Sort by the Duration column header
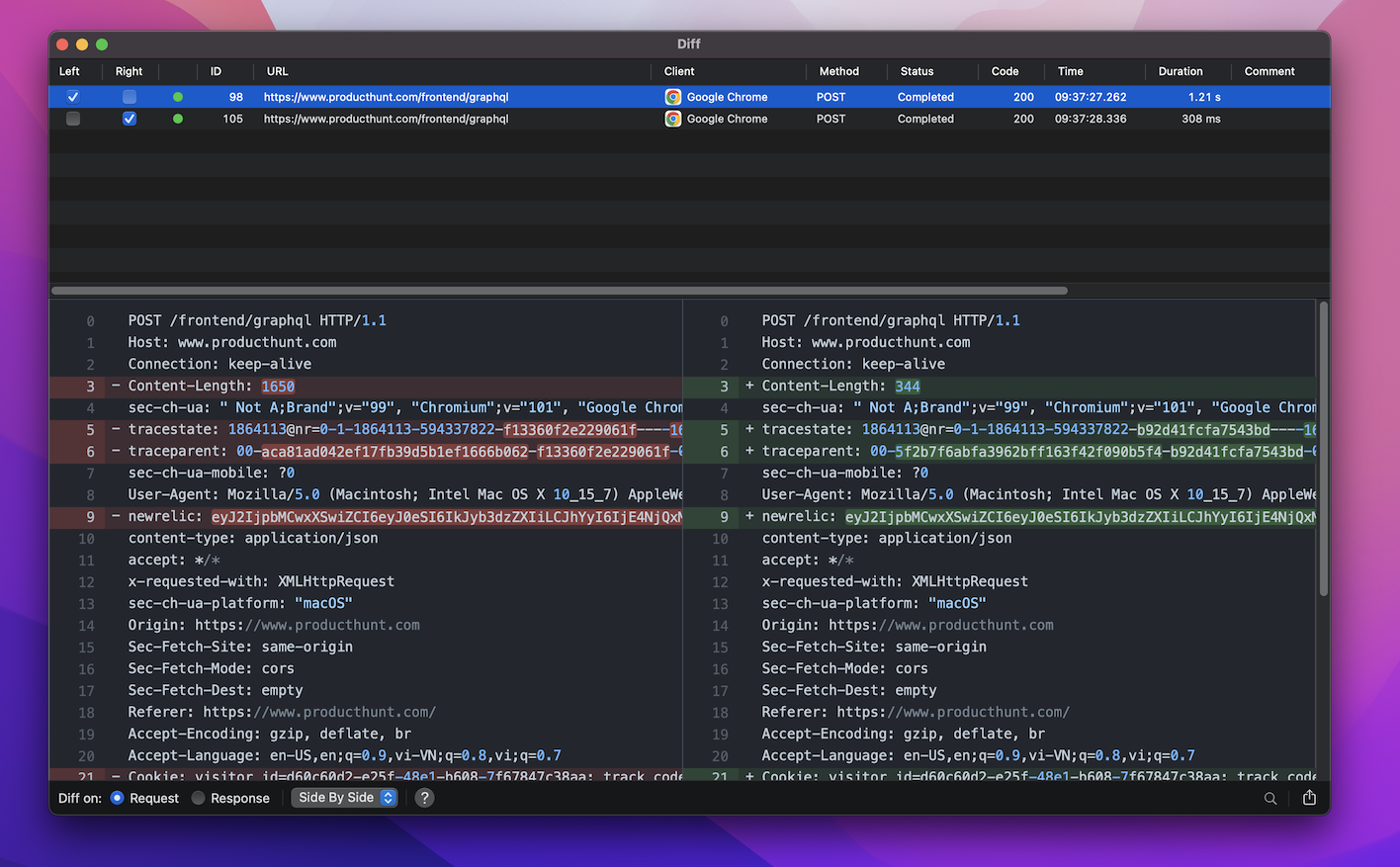 [1181, 71]
